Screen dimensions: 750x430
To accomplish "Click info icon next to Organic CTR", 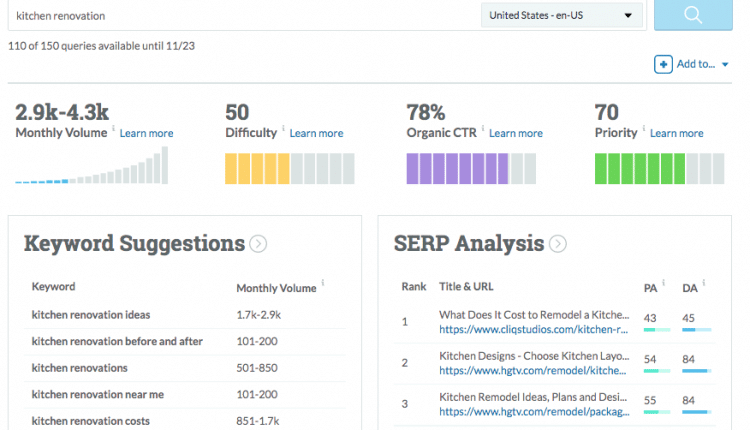I will pyautogui.click(x=483, y=128).
